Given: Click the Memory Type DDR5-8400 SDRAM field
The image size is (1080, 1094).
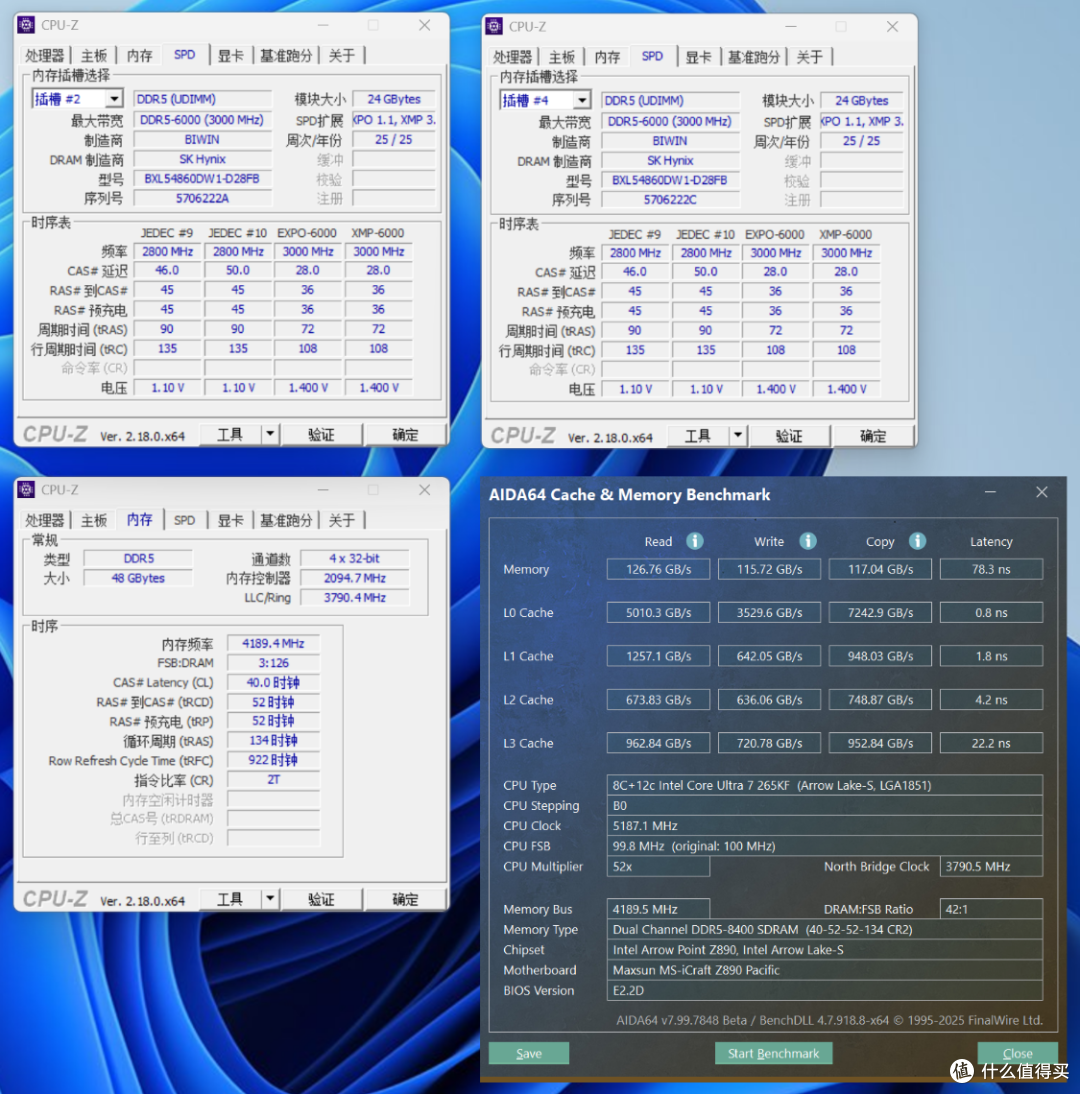Looking at the screenshot, I should [x=825, y=929].
